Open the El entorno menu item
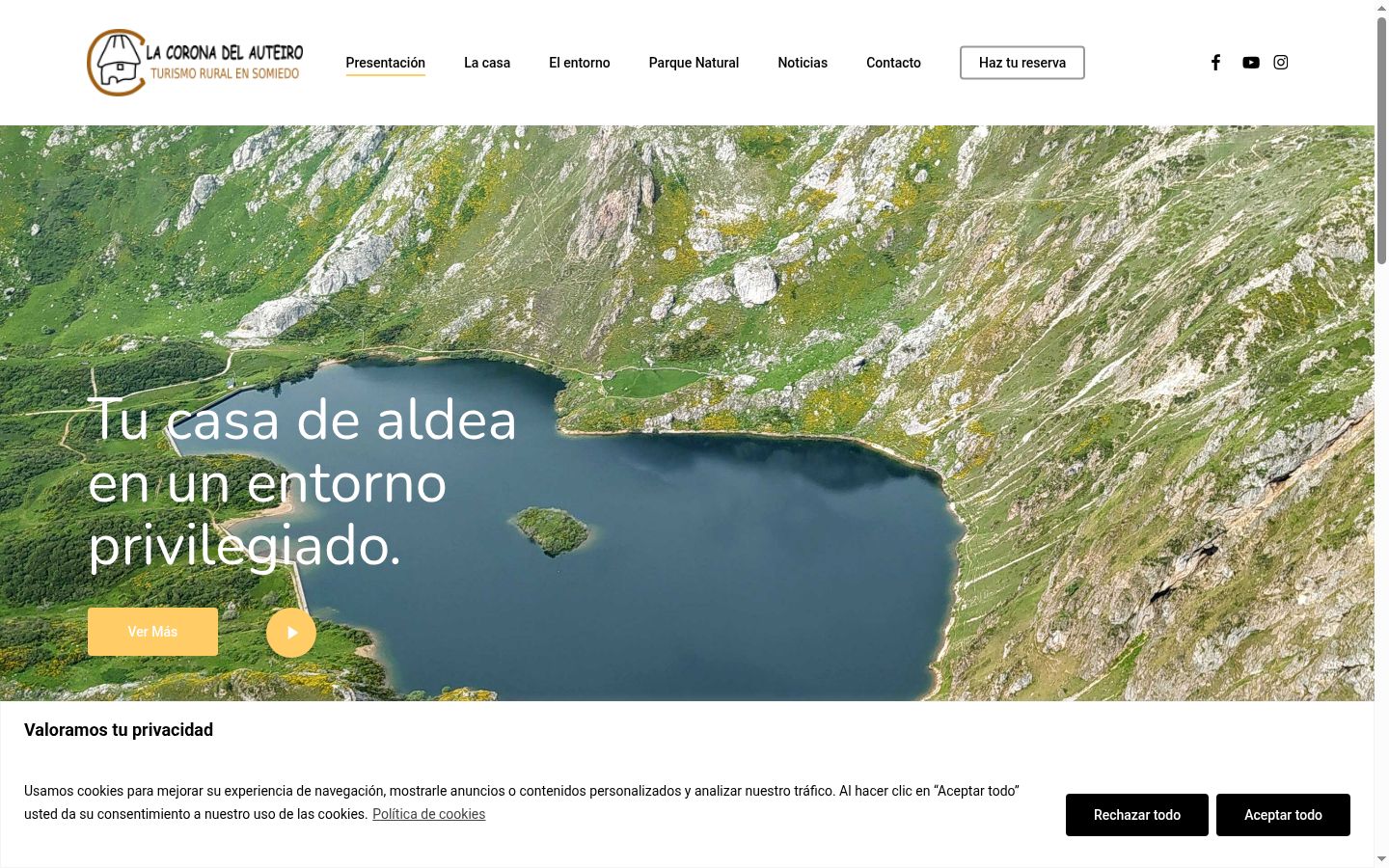This screenshot has width=1389, height=868. 580,63
